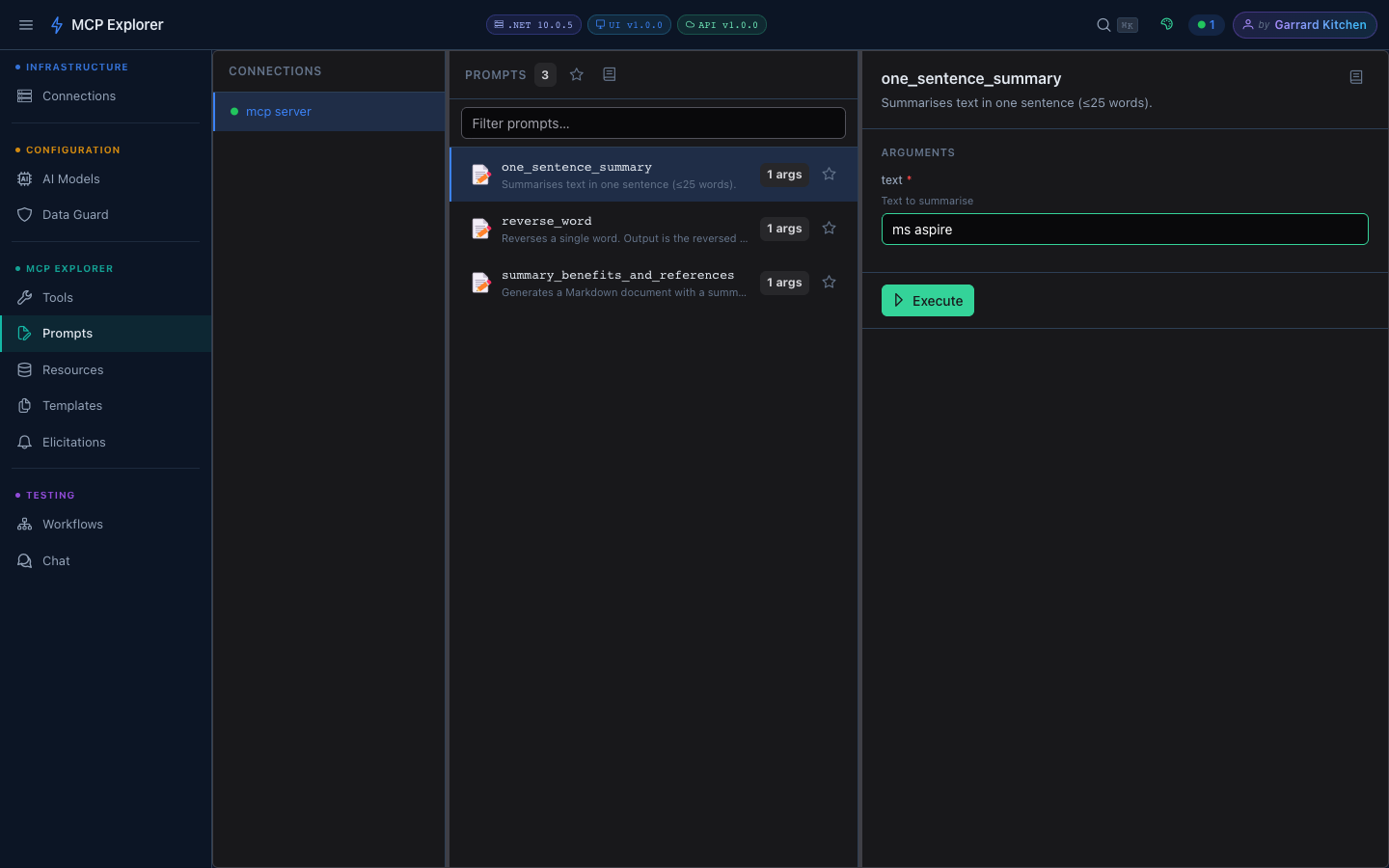
Task: Go to Chat in the sidebar
Action: [56, 561]
